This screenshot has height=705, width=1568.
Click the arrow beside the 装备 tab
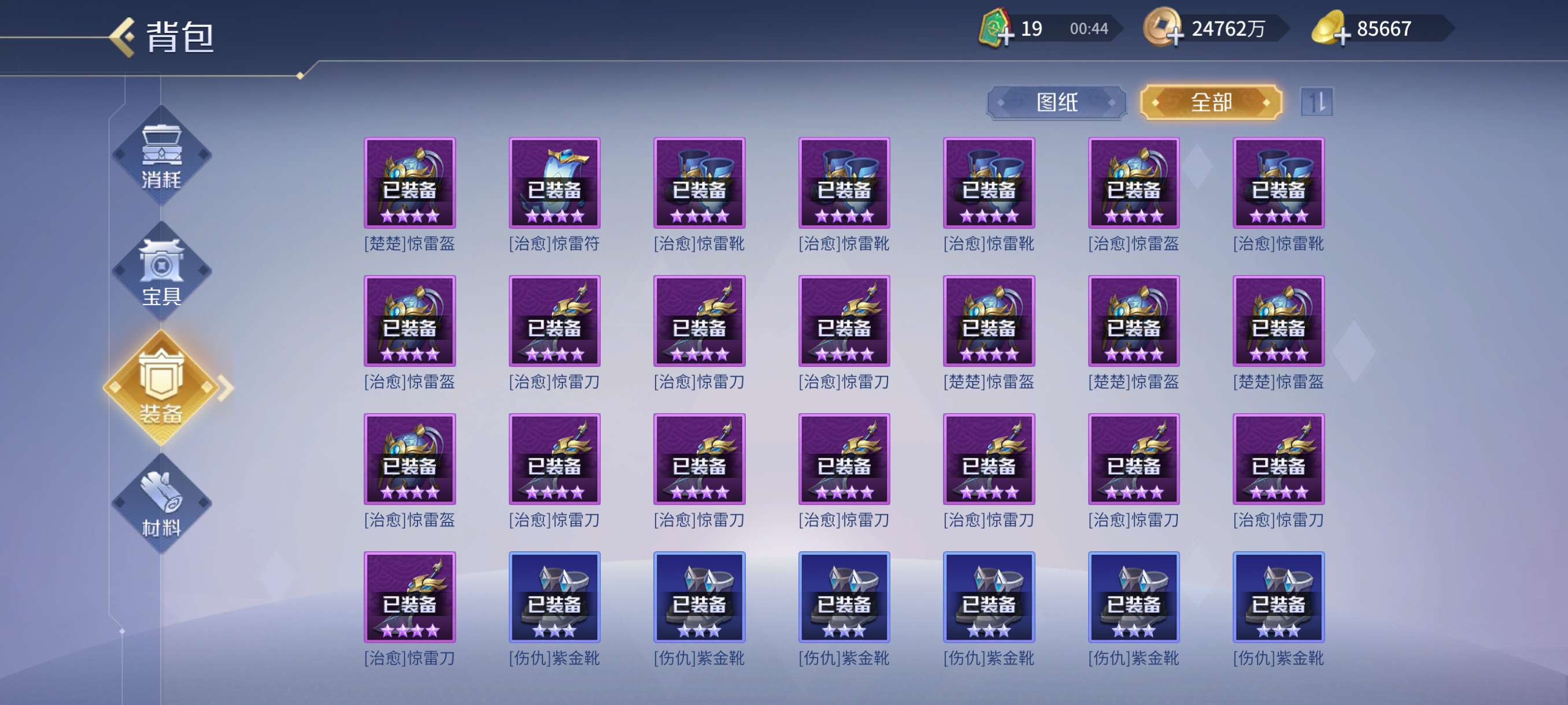point(226,388)
